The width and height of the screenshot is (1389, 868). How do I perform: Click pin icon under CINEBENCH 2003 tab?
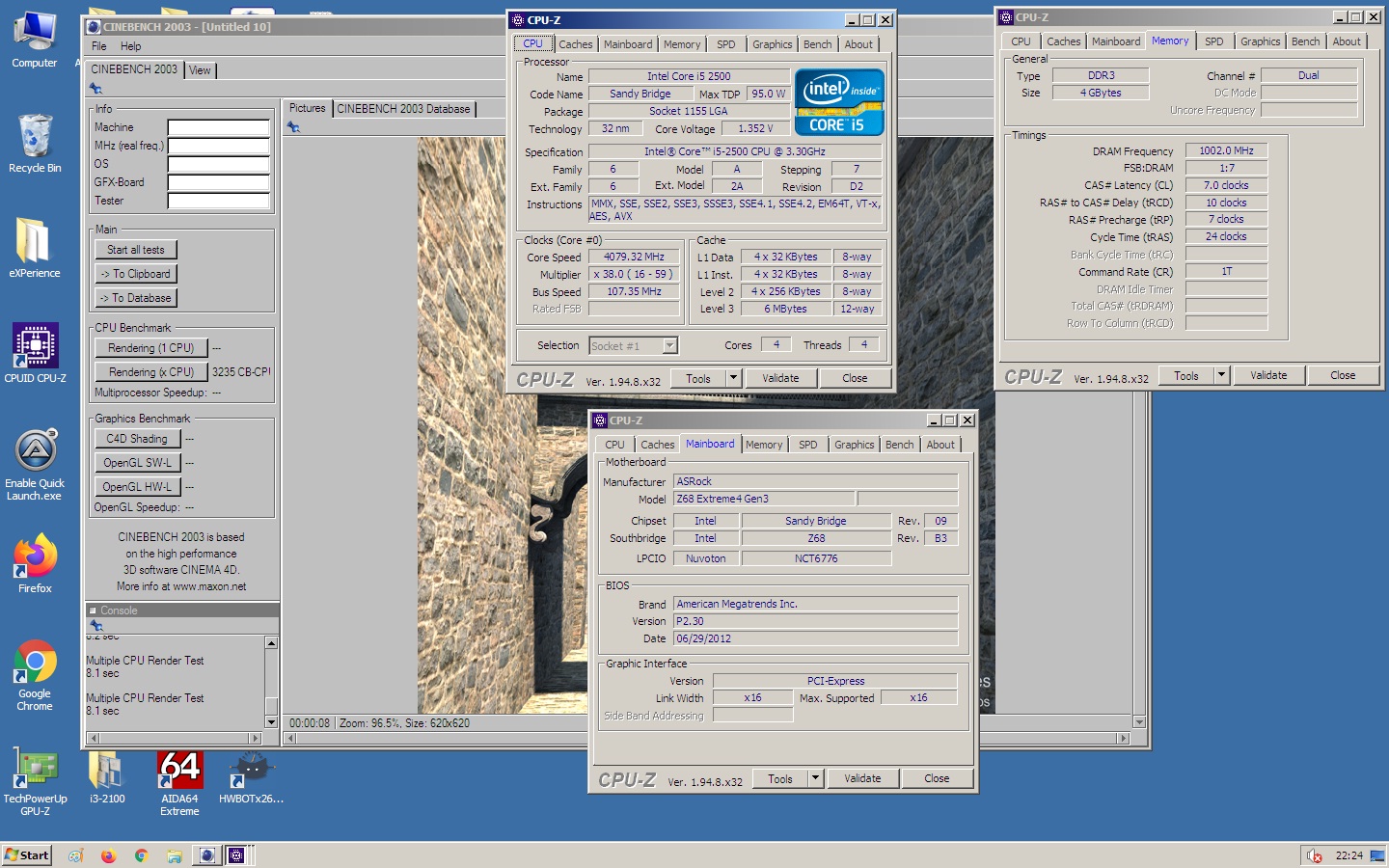(95, 89)
